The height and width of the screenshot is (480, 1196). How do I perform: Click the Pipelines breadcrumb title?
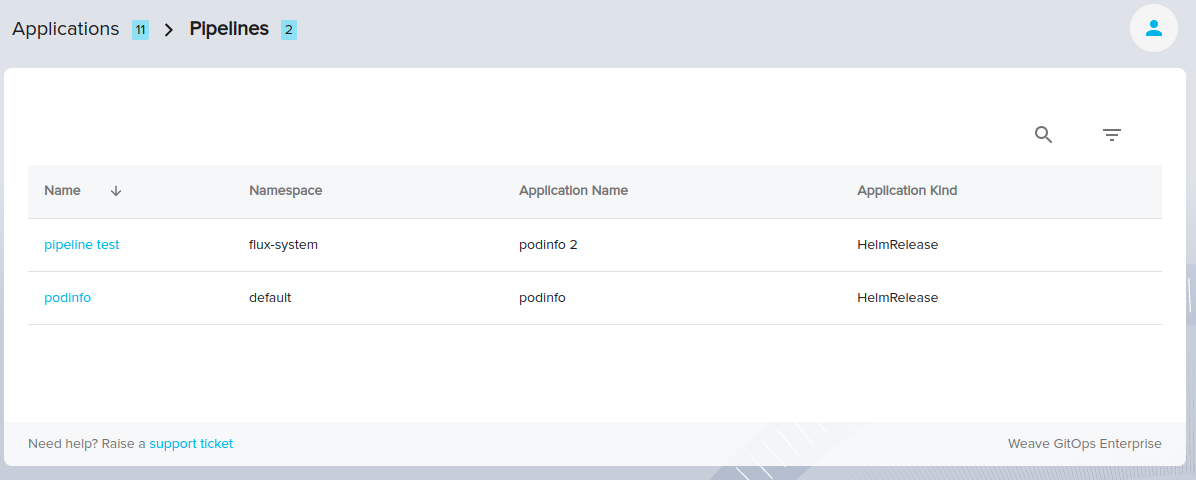coord(229,29)
